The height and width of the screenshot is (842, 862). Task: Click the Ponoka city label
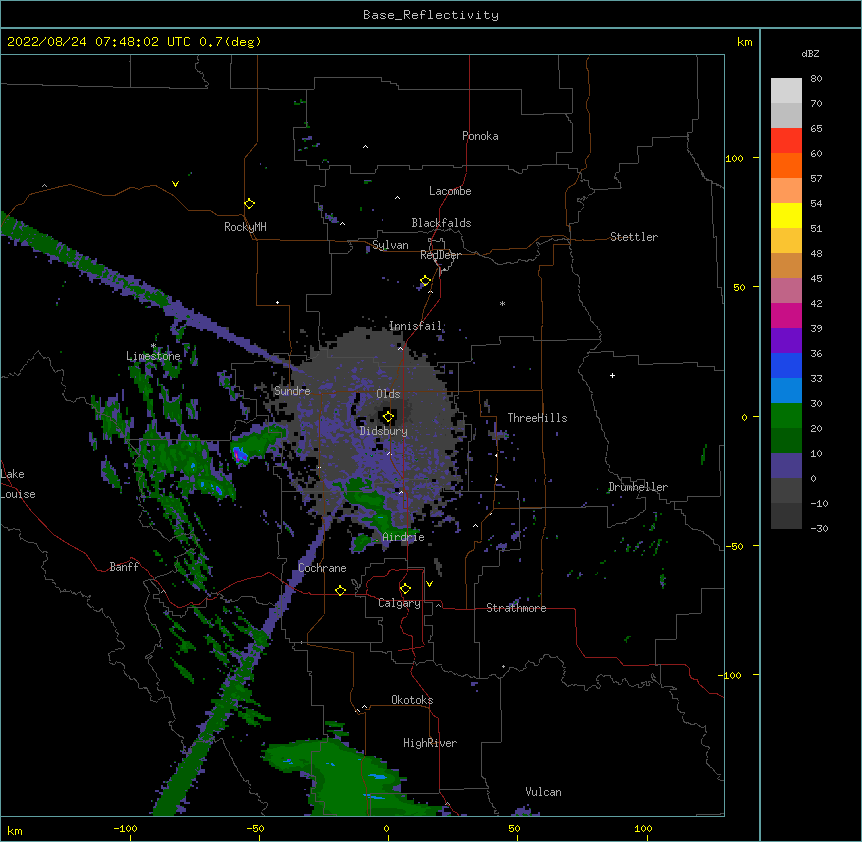[x=480, y=136]
